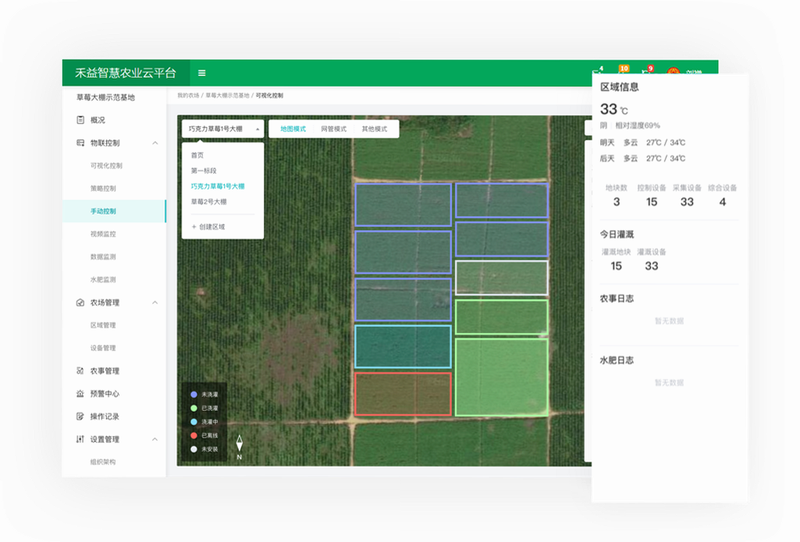Open 数据监测 submenu item
Image resolution: width=800 pixels, height=542 pixels.
pyautogui.click(x=103, y=257)
